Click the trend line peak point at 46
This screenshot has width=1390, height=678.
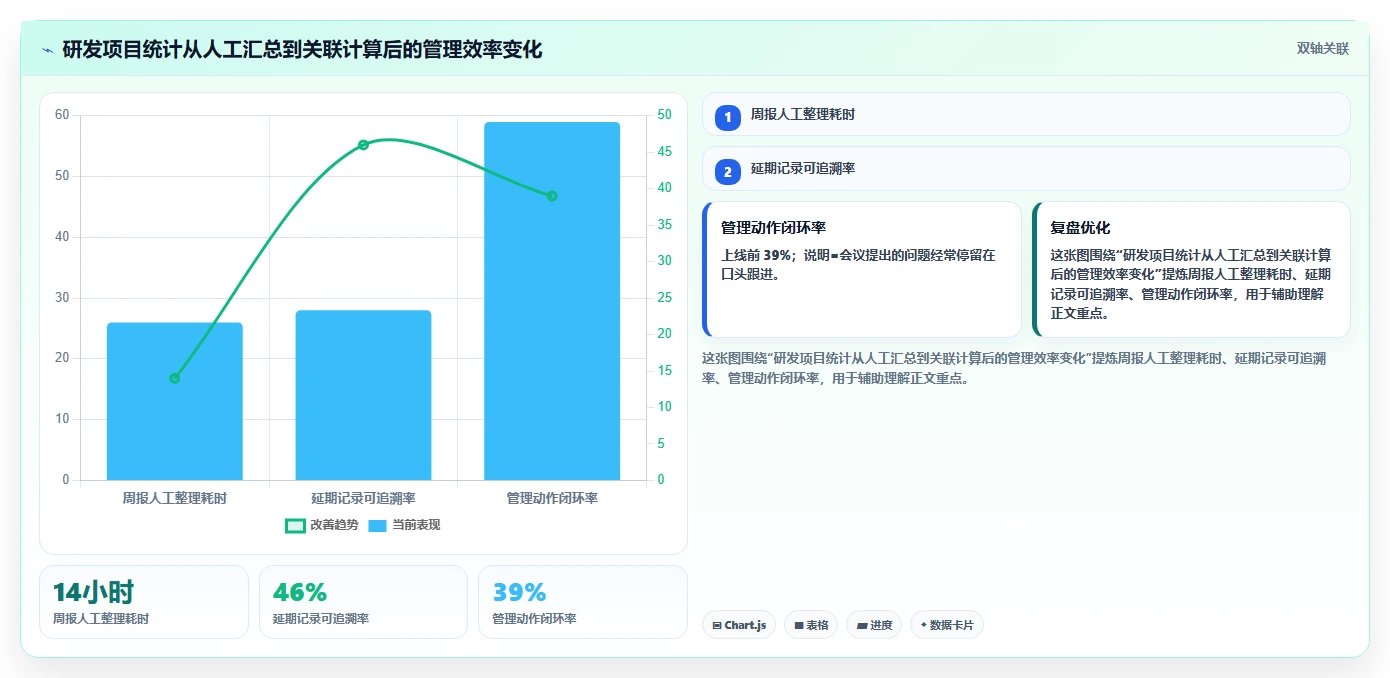[363, 145]
